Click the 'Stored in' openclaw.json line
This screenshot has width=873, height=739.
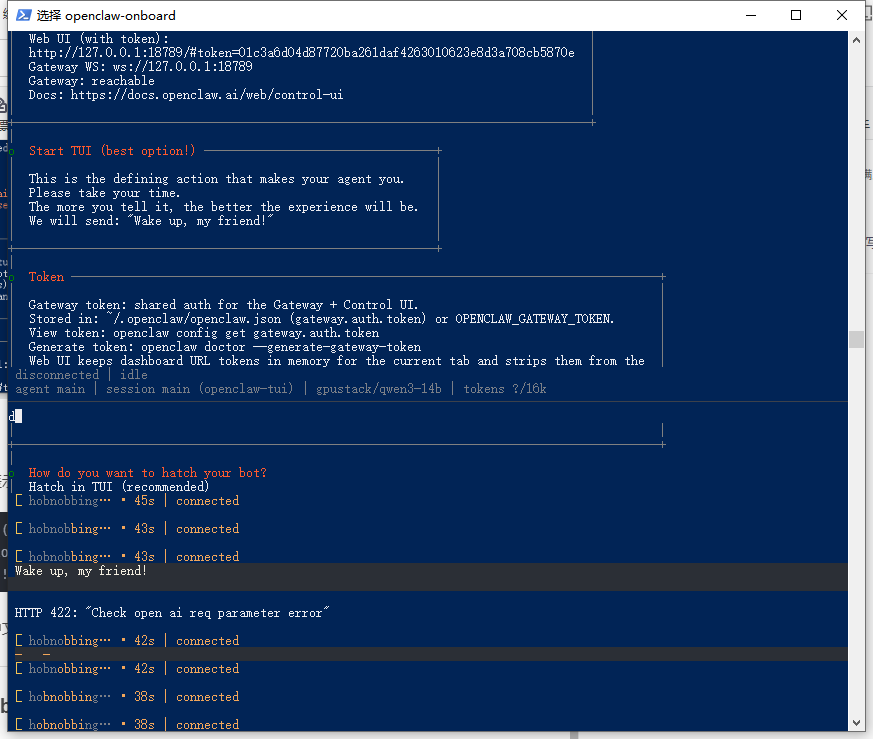[x=321, y=319]
